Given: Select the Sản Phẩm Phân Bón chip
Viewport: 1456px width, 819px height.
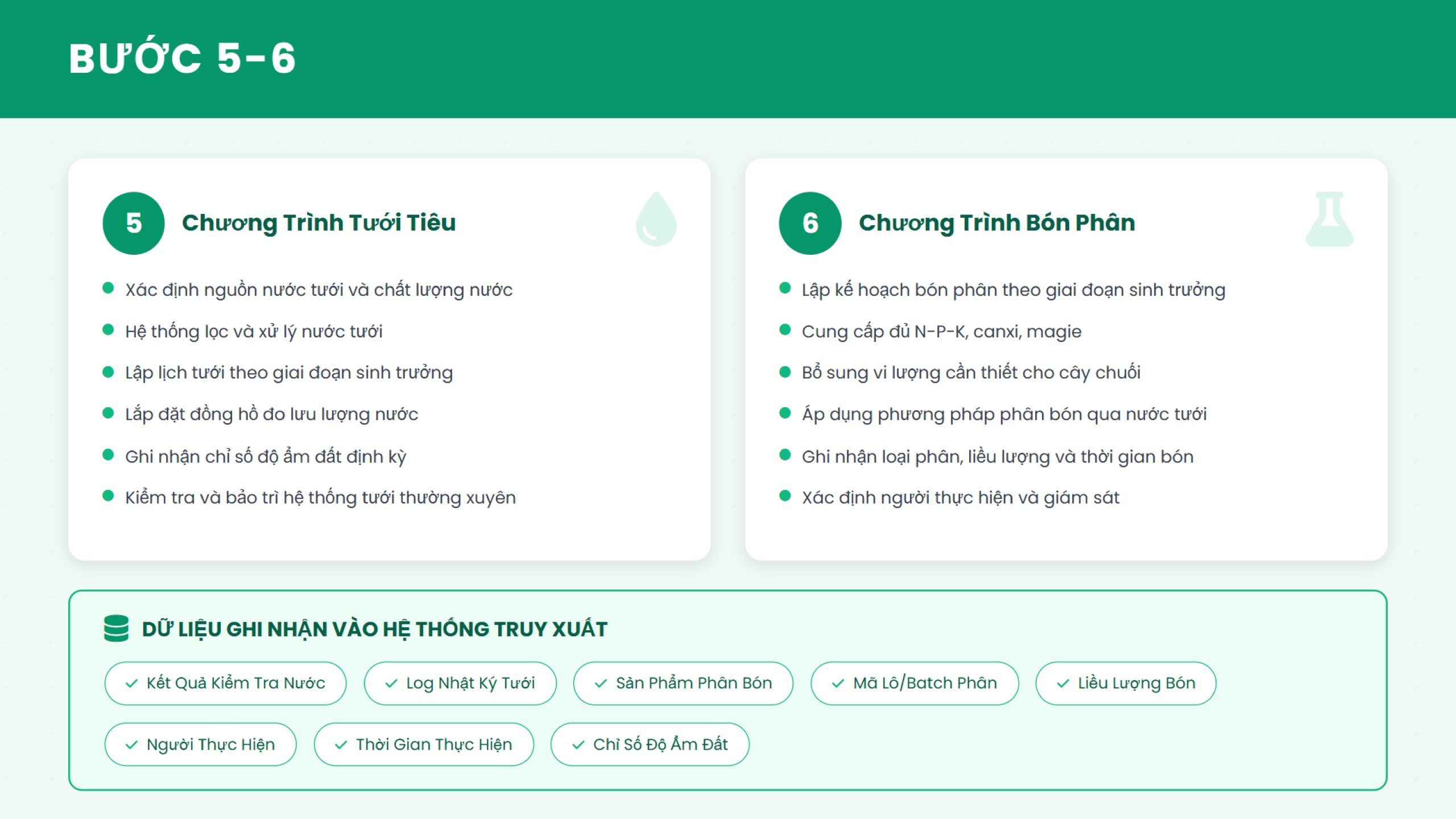Looking at the screenshot, I should [x=682, y=683].
